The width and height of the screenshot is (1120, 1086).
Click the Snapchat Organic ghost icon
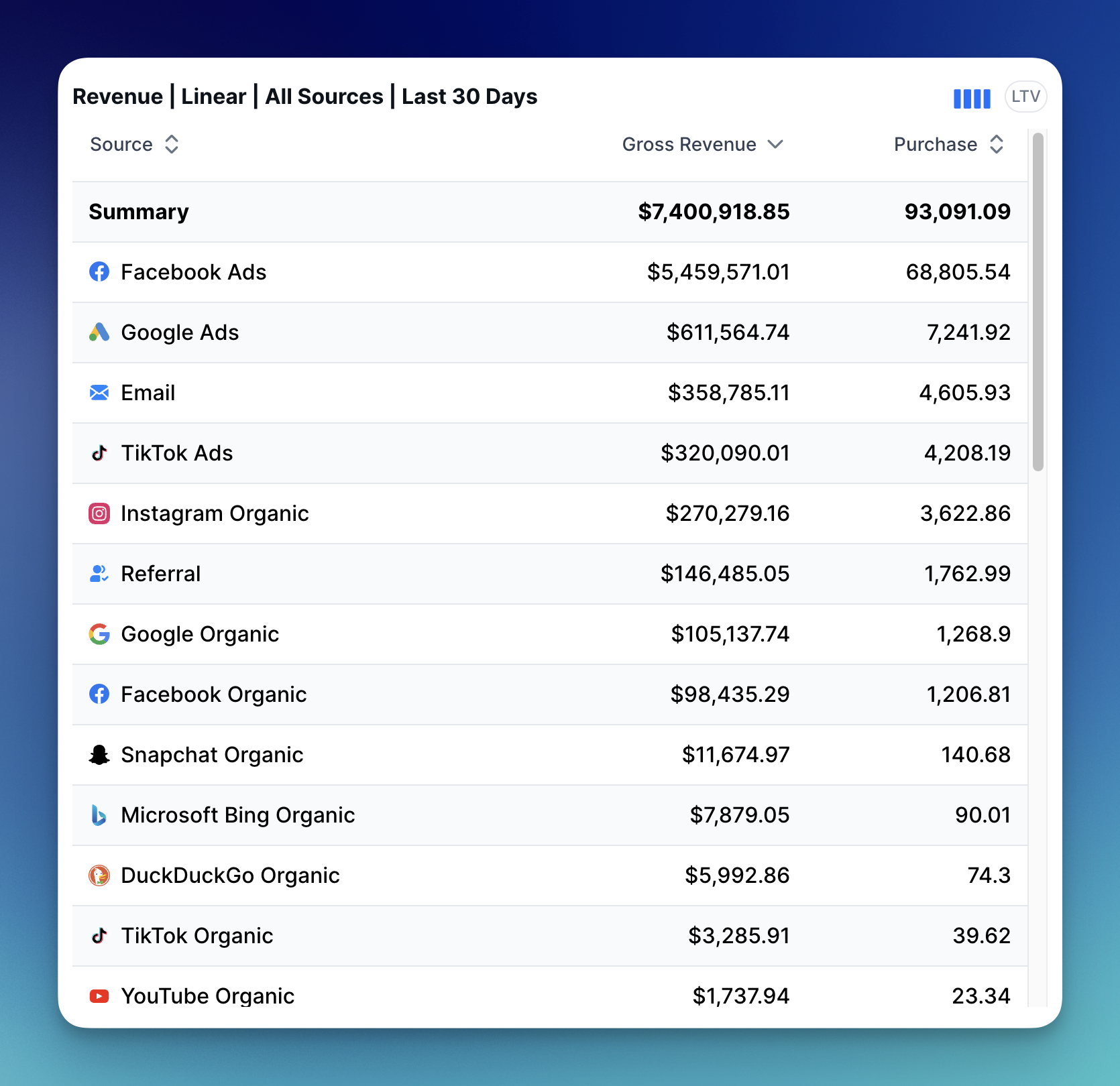(99, 755)
